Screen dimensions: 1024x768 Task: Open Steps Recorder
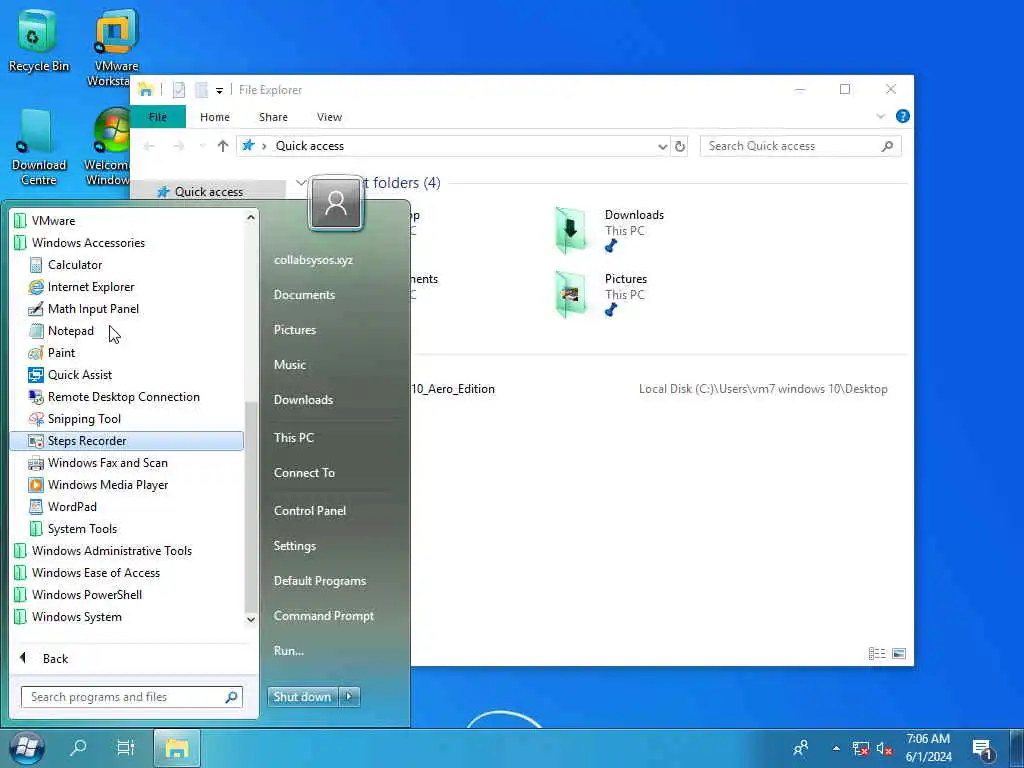(127, 441)
